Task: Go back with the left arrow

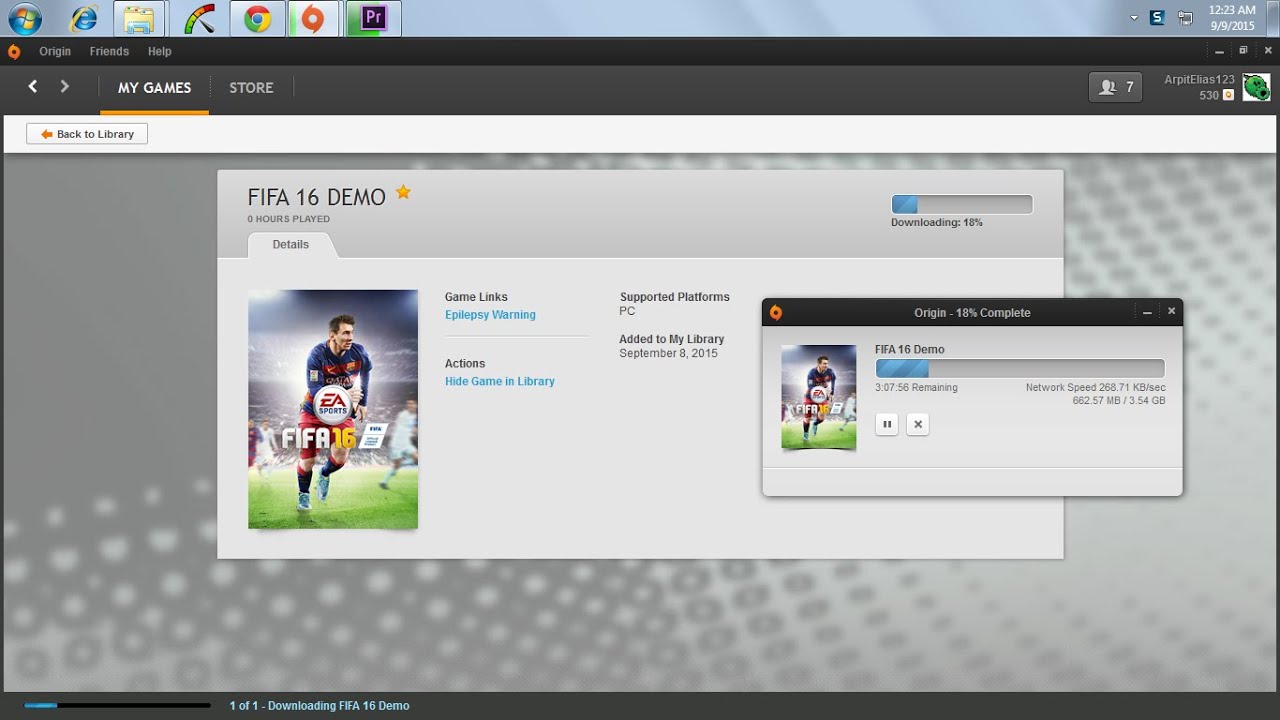Action: [x=33, y=87]
